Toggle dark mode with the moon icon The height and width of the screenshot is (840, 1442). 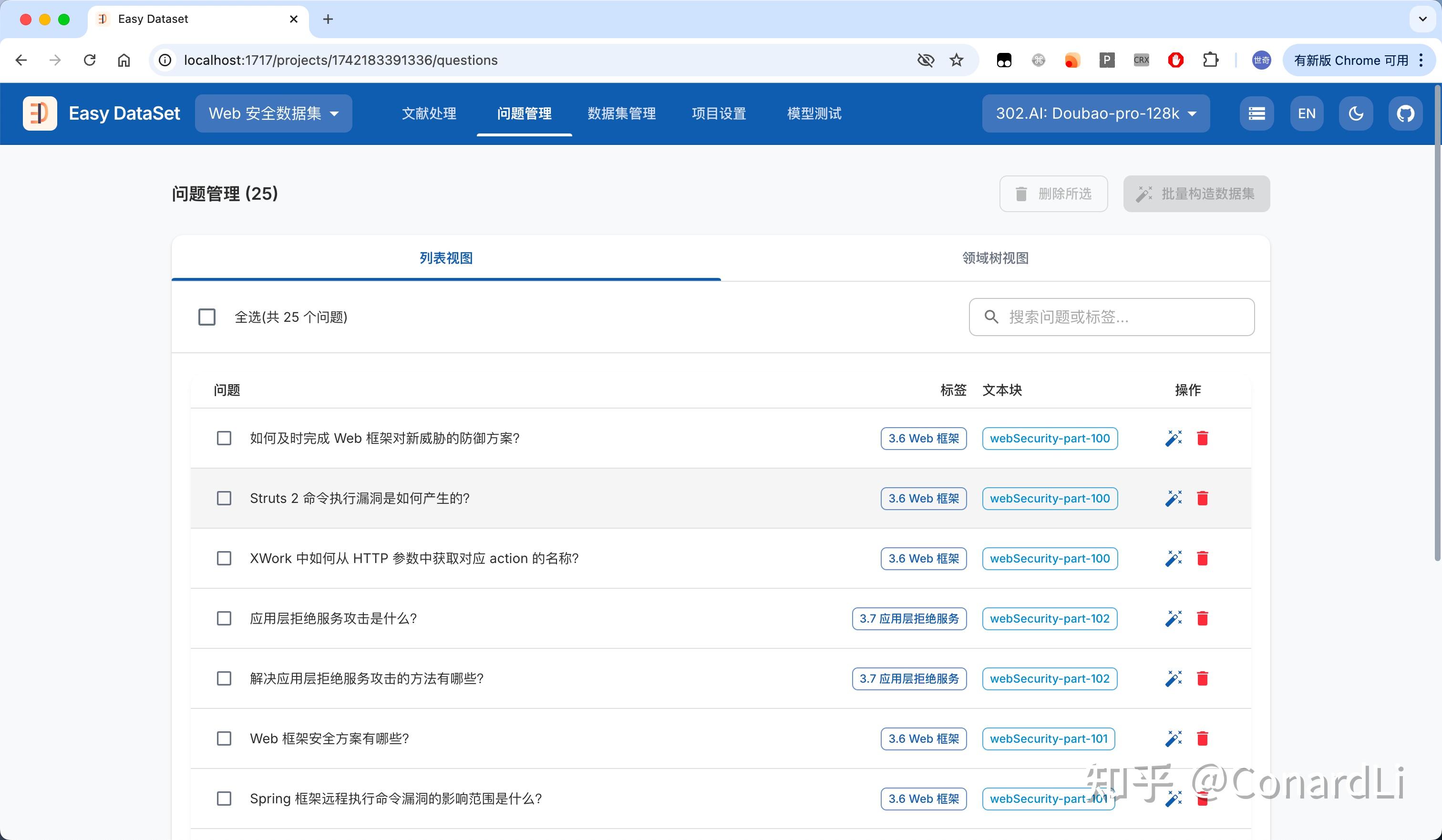tap(1356, 113)
